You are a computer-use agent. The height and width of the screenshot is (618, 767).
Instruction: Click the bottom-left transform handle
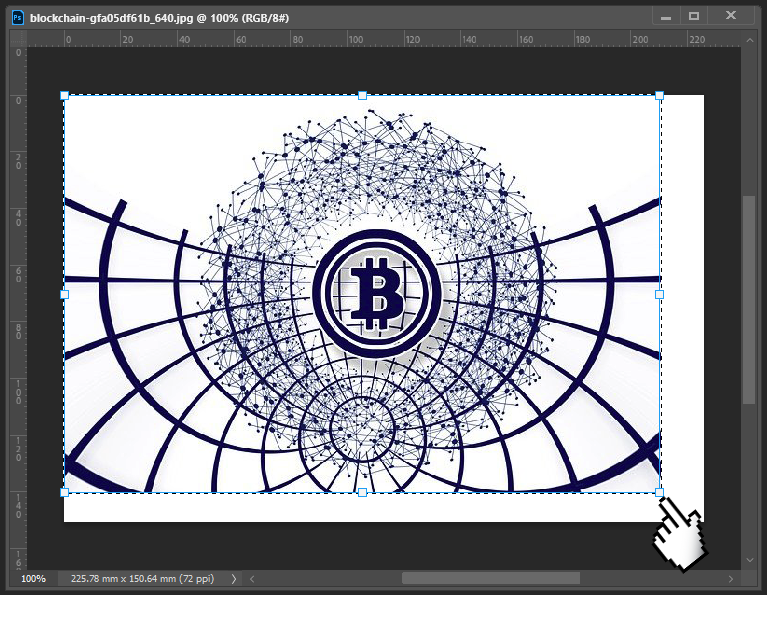65,492
